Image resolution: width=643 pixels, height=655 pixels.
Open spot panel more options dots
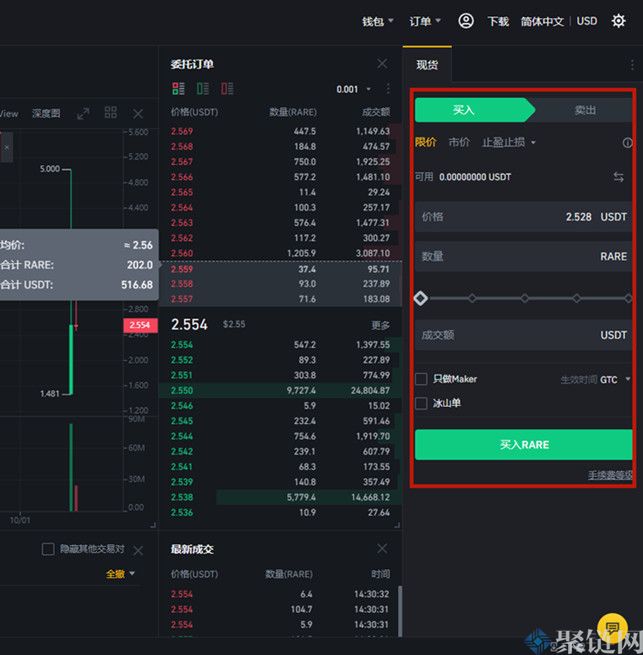pos(632,65)
